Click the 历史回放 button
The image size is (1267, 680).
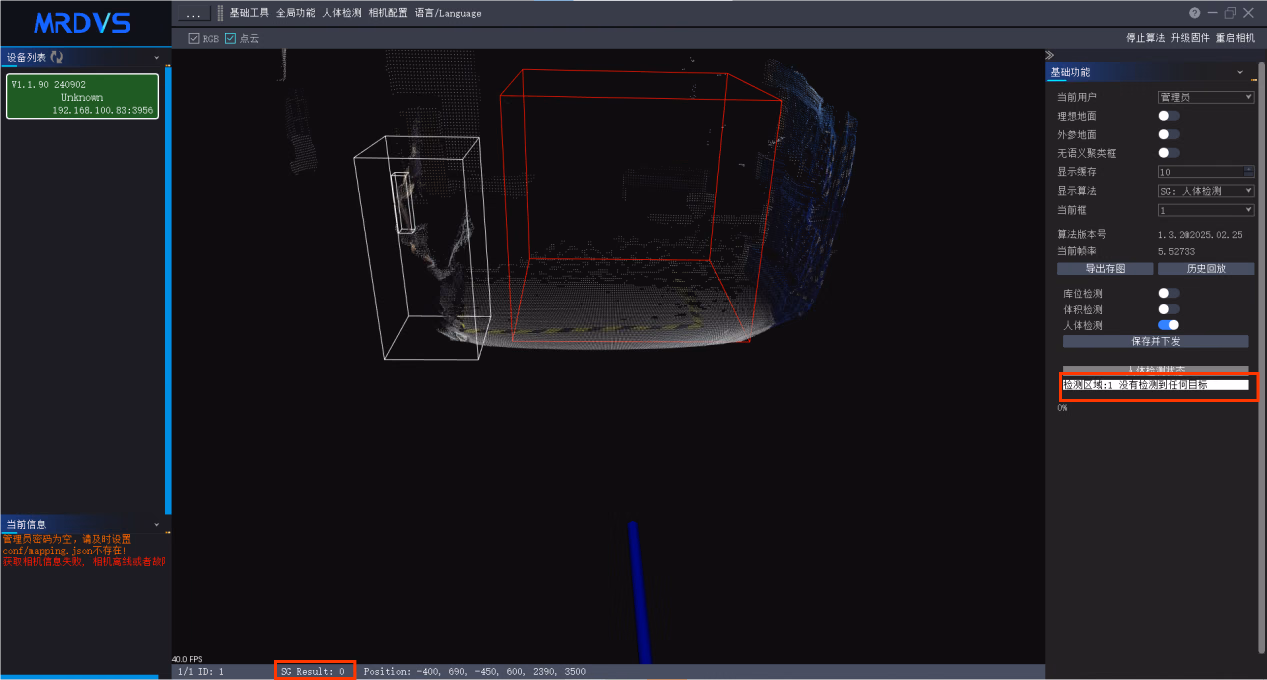(x=1206, y=269)
